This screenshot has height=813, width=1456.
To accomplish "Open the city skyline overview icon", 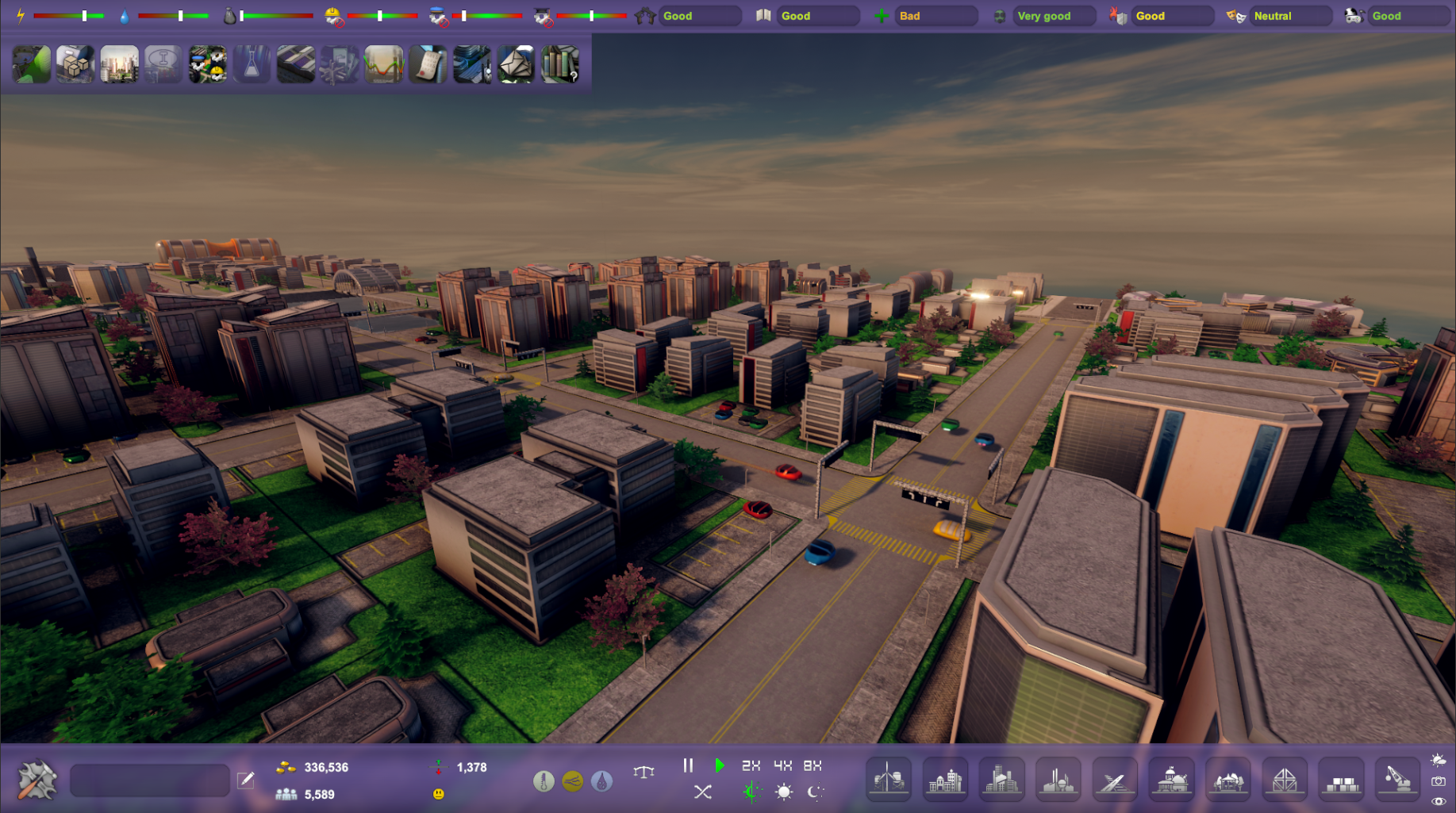I will coord(119,64).
